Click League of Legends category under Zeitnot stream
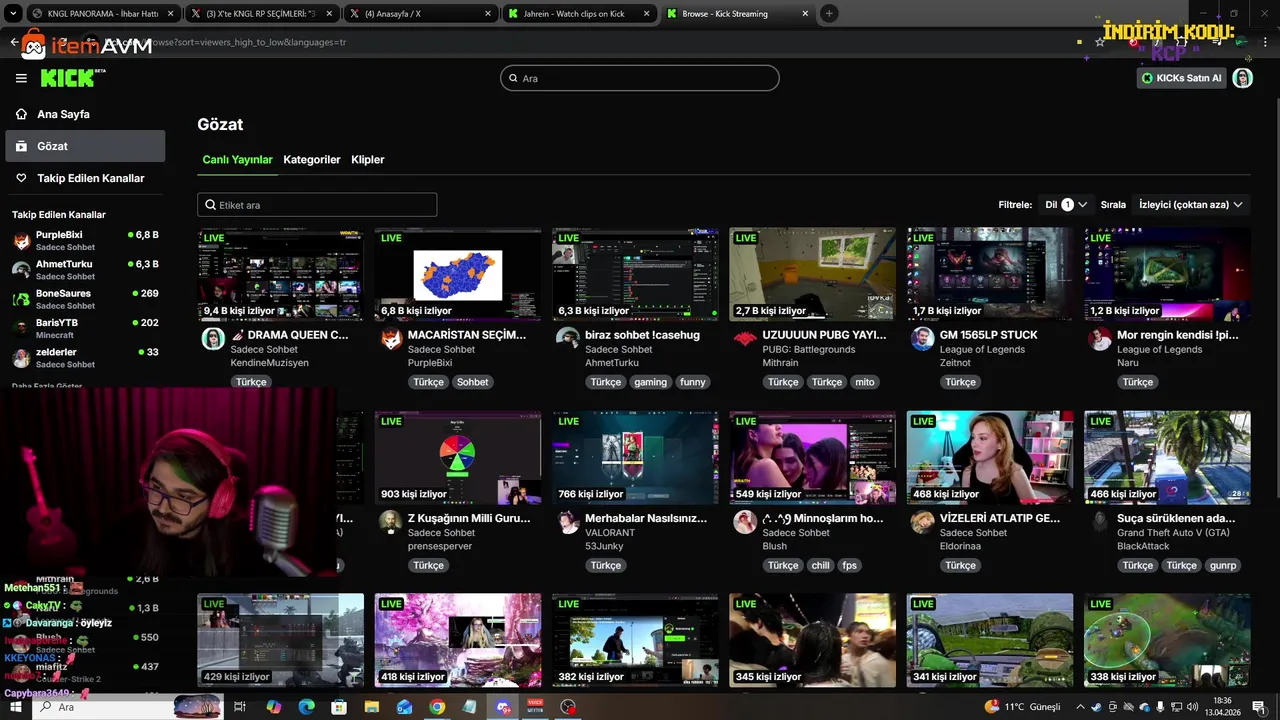 click(x=982, y=350)
